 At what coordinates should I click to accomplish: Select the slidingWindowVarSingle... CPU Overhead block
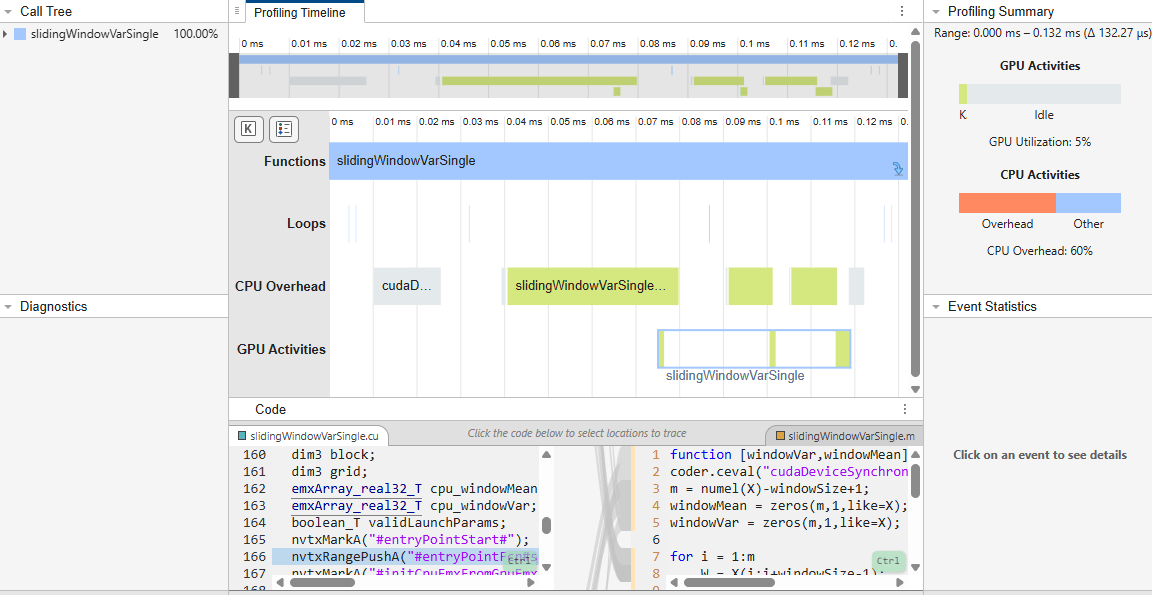[x=593, y=286]
